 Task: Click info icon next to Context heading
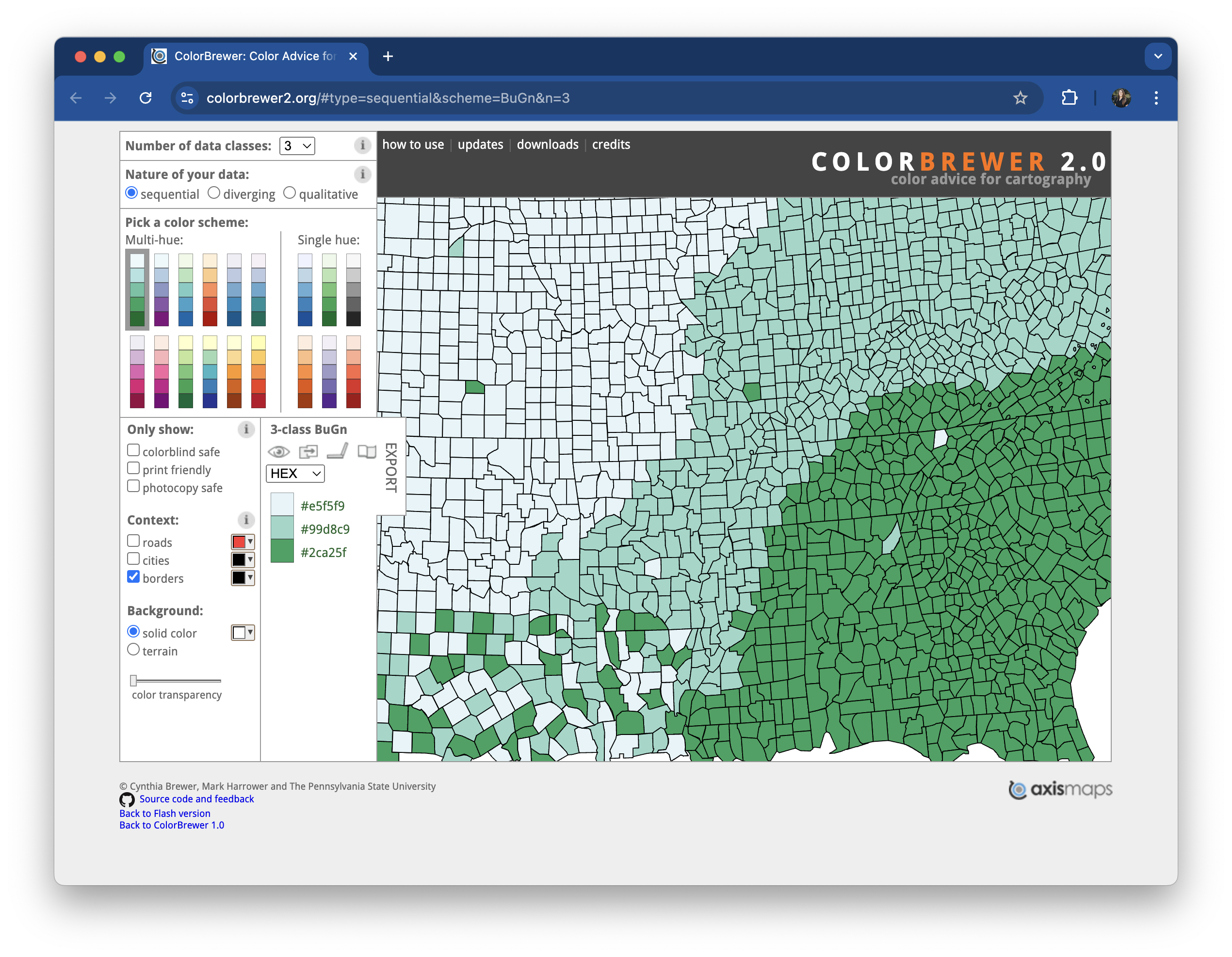[x=246, y=520]
